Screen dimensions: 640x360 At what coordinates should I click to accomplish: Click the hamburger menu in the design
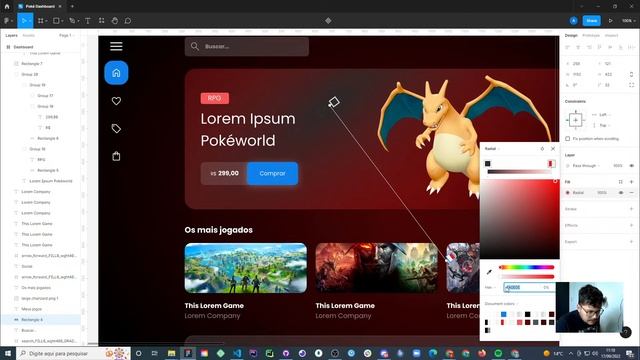(x=116, y=46)
